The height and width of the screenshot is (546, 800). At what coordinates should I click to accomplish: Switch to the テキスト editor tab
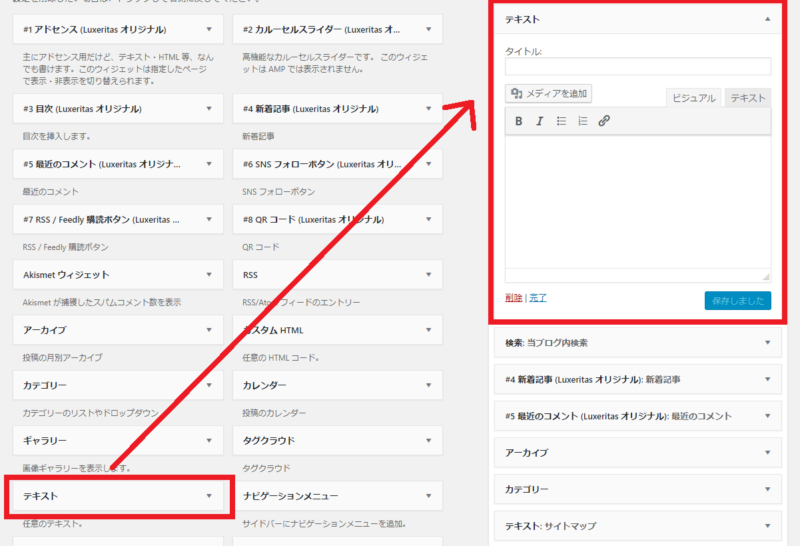(748, 98)
